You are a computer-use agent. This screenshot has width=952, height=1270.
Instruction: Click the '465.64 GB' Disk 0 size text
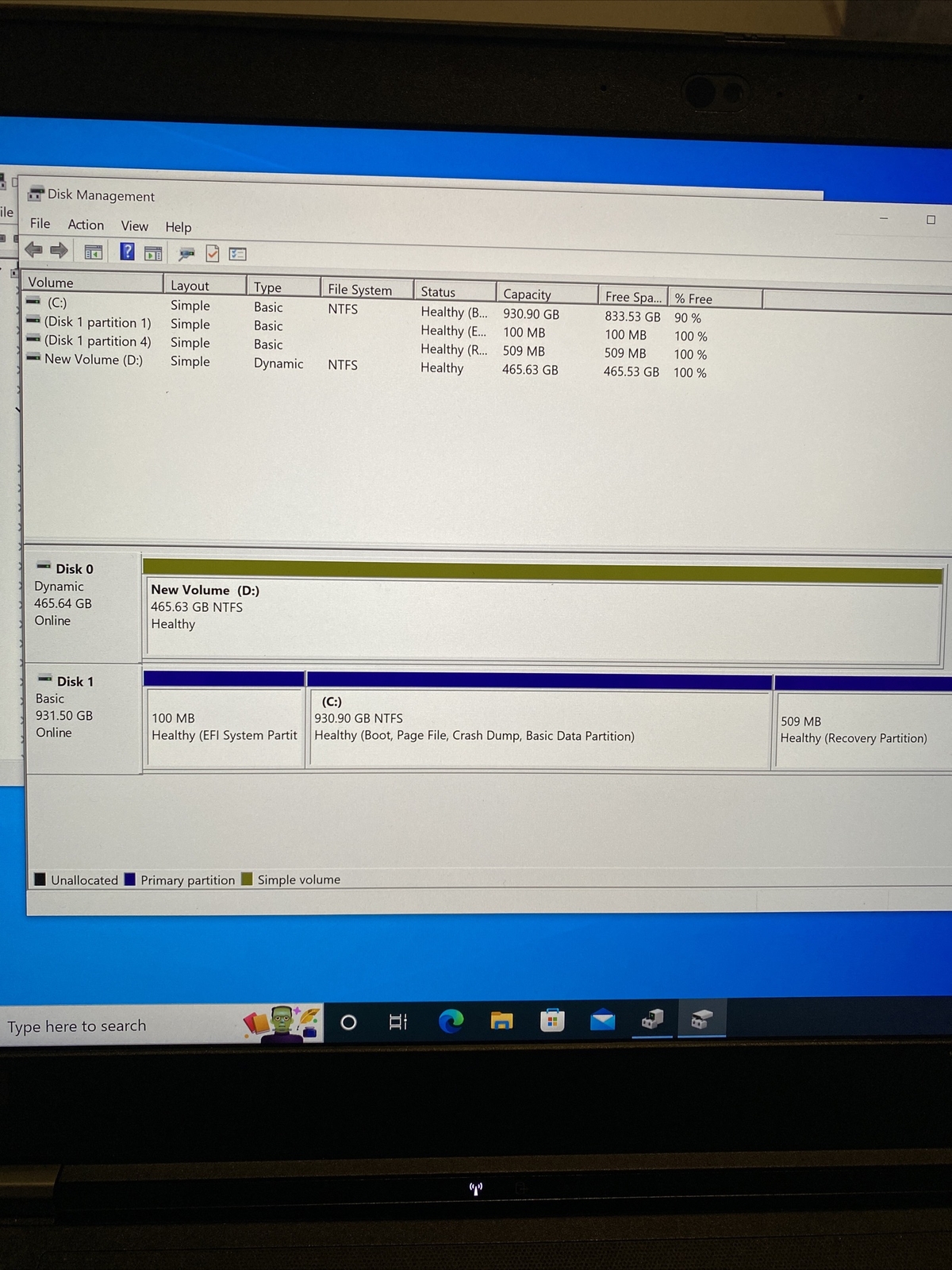[63, 603]
